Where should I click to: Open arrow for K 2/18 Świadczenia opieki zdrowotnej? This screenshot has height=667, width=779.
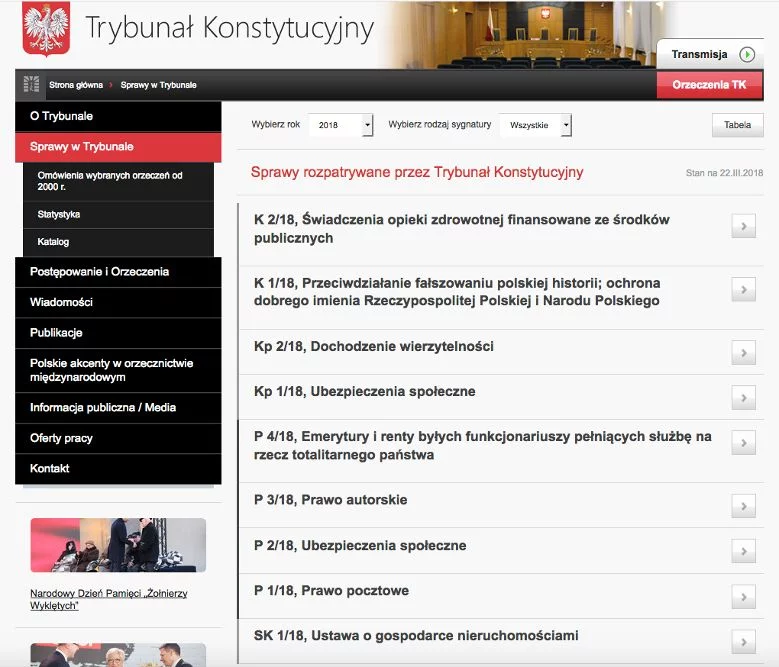(x=743, y=226)
